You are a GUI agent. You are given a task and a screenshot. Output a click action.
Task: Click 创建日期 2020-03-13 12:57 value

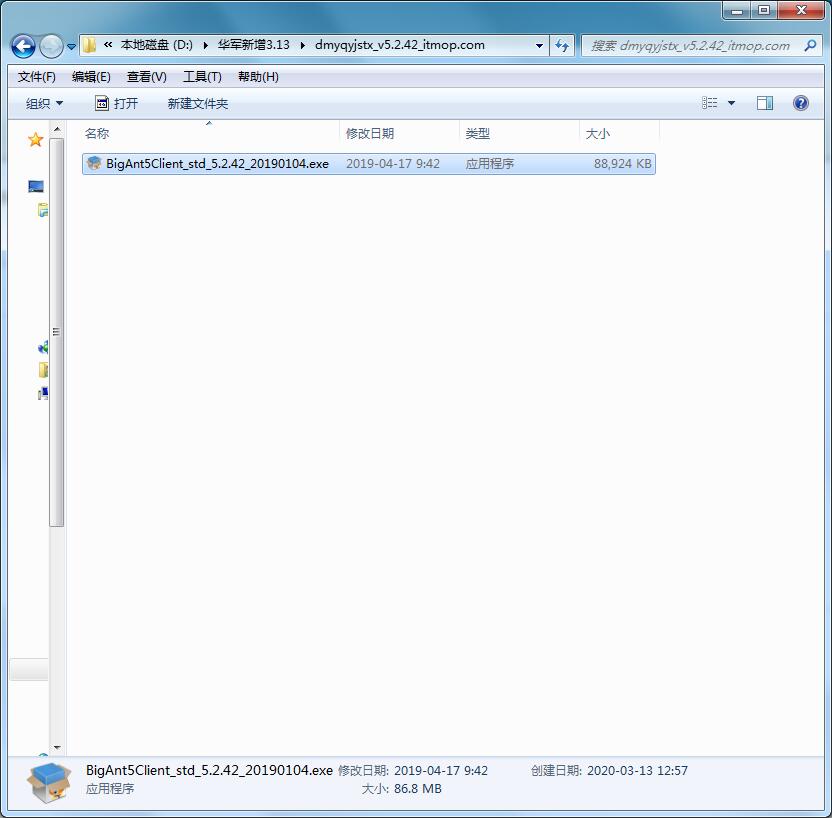point(637,770)
